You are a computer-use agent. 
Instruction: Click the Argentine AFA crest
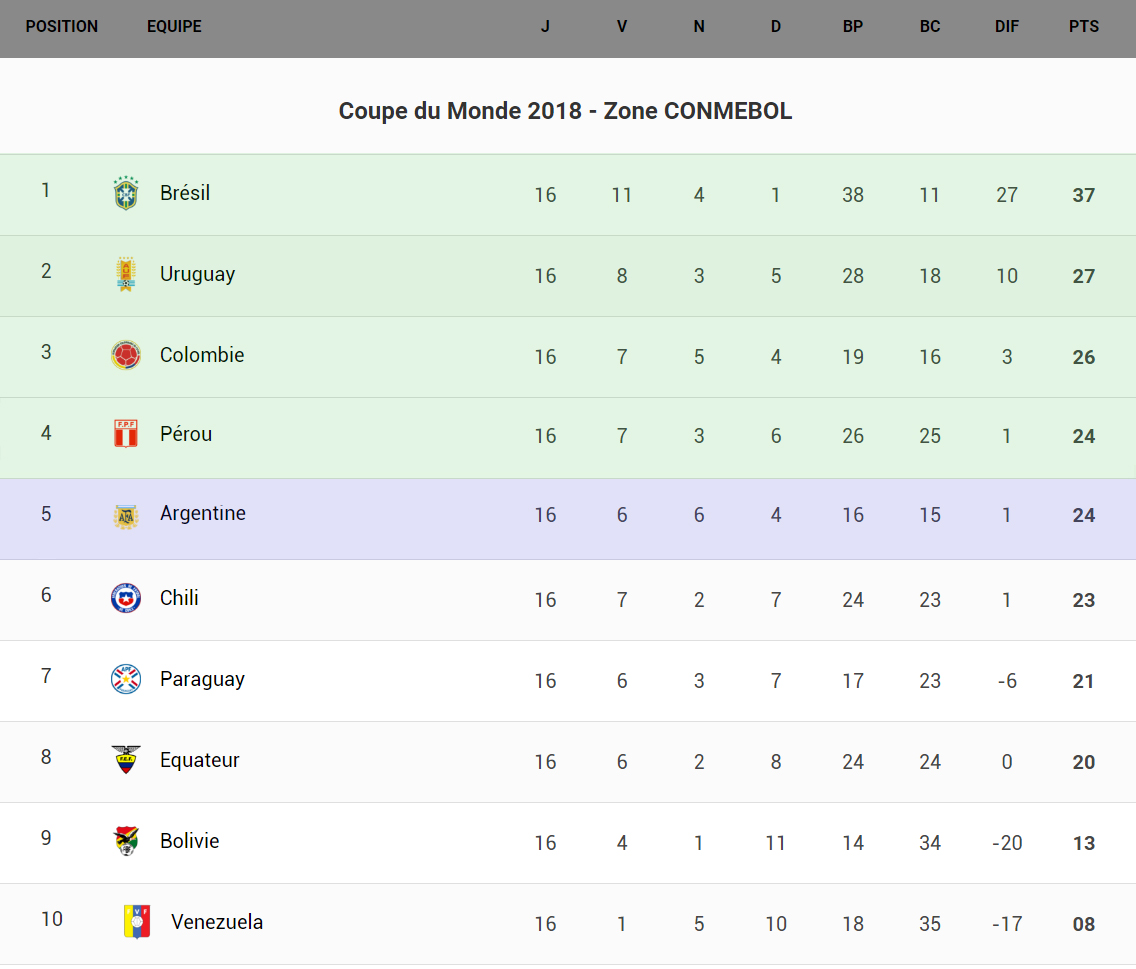(x=126, y=517)
